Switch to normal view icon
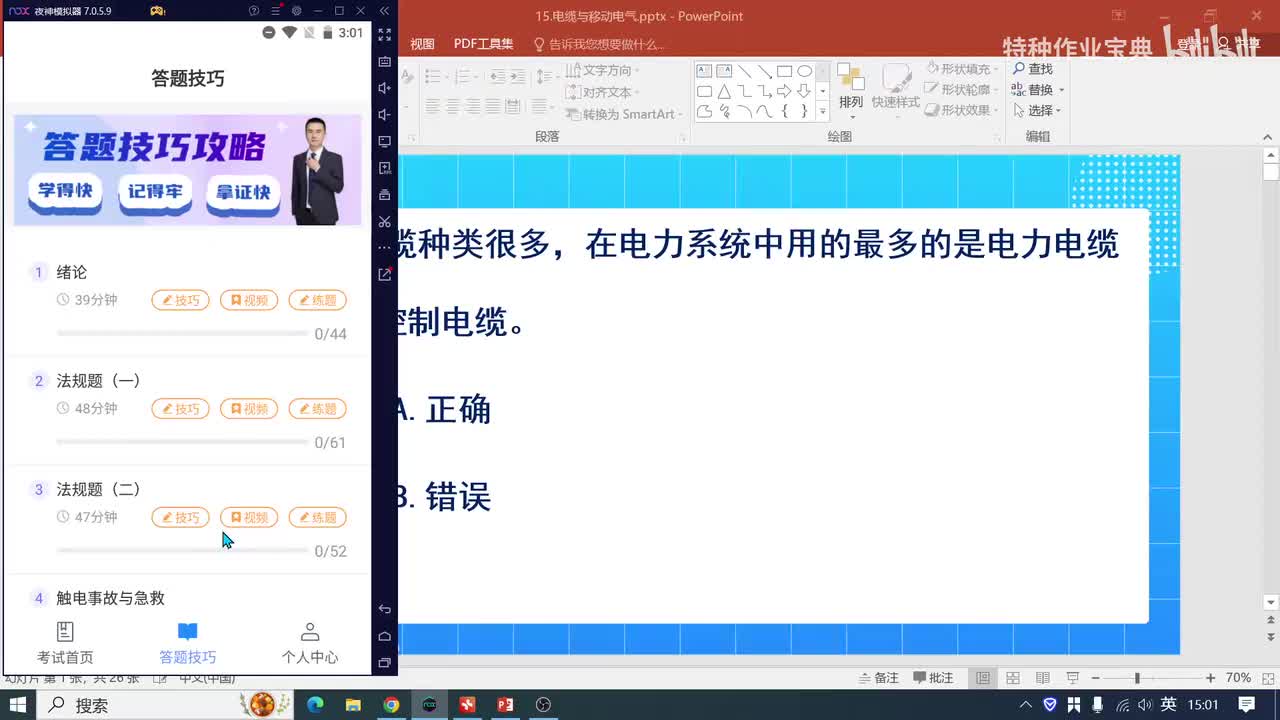 (x=983, y=678)
